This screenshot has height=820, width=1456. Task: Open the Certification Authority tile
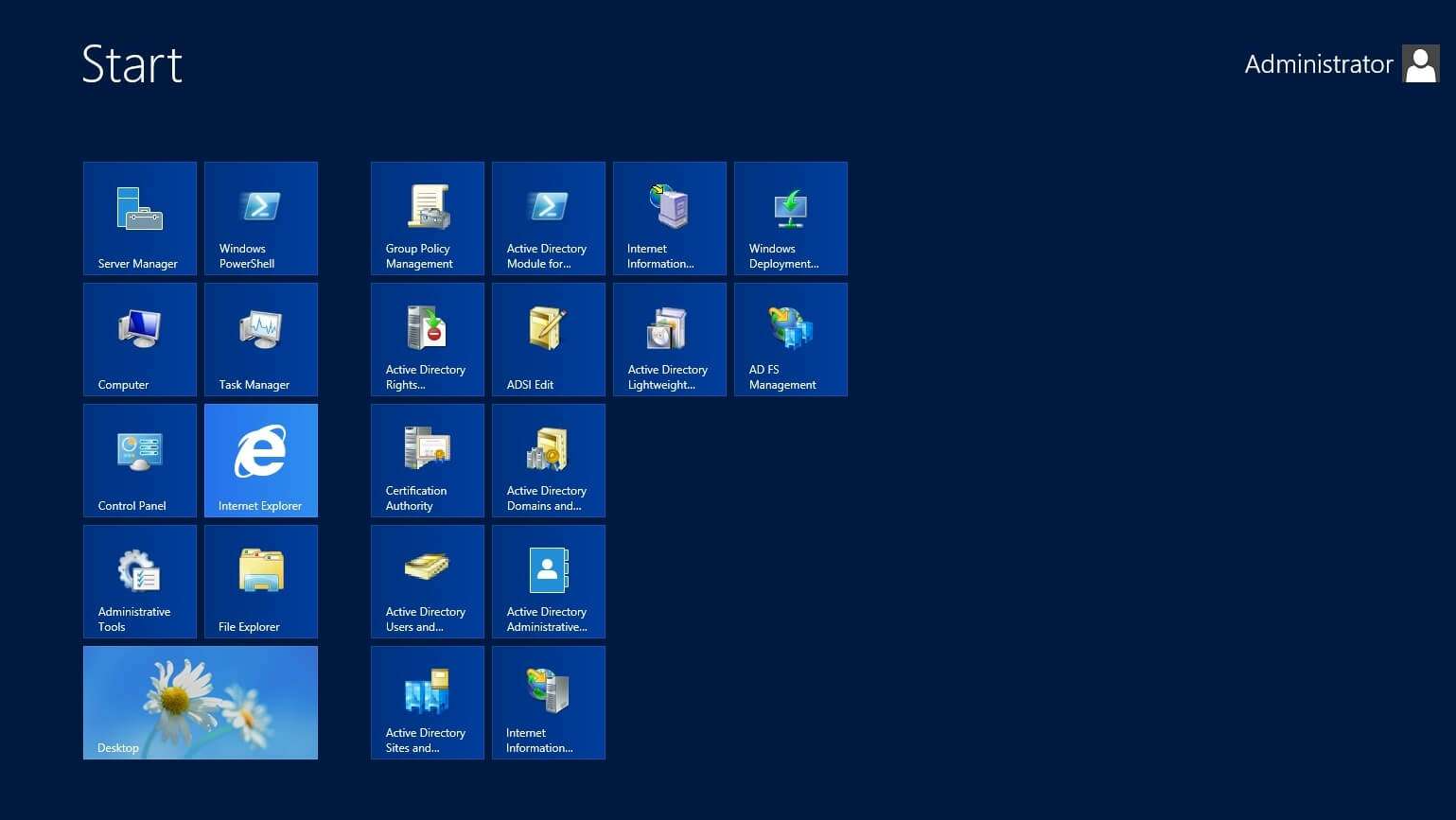(x=428, y=461)
